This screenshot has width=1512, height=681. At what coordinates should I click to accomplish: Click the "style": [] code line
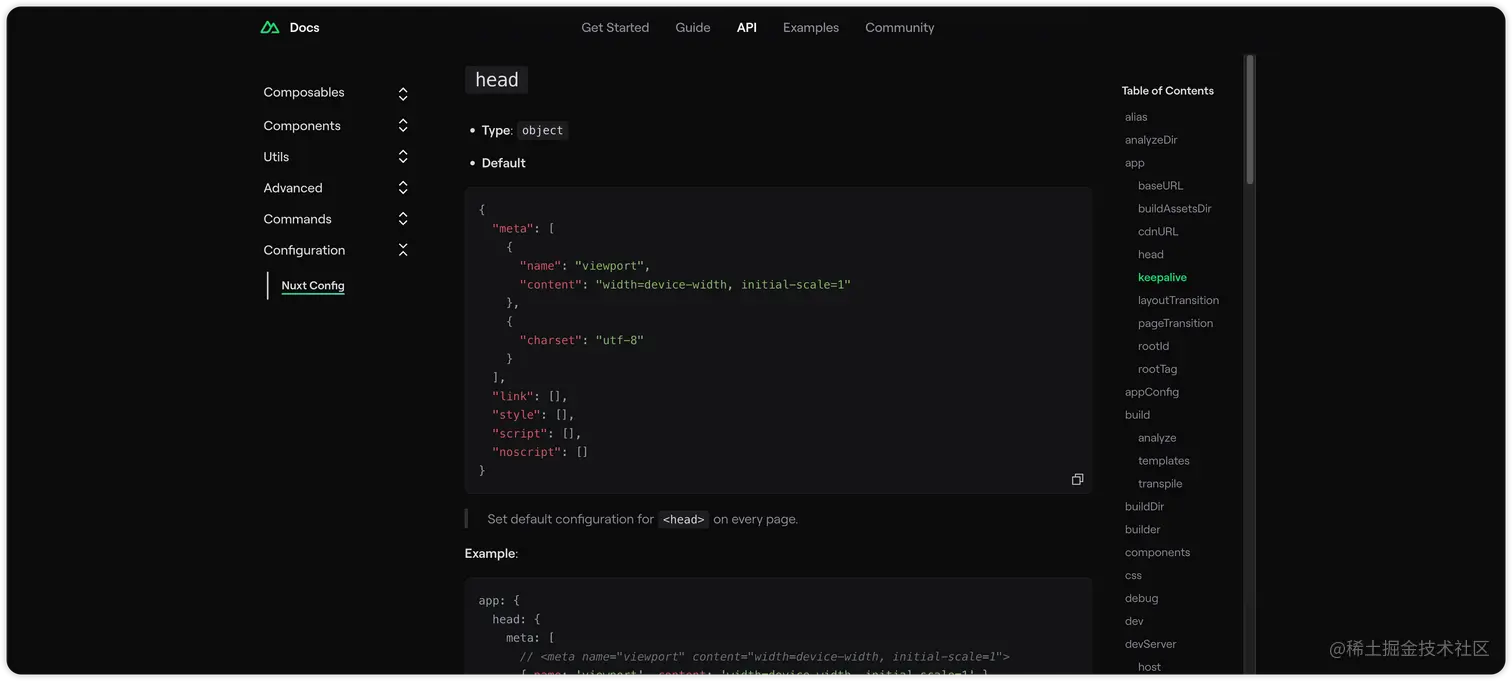pyautogui.click(x=533, y=415)
